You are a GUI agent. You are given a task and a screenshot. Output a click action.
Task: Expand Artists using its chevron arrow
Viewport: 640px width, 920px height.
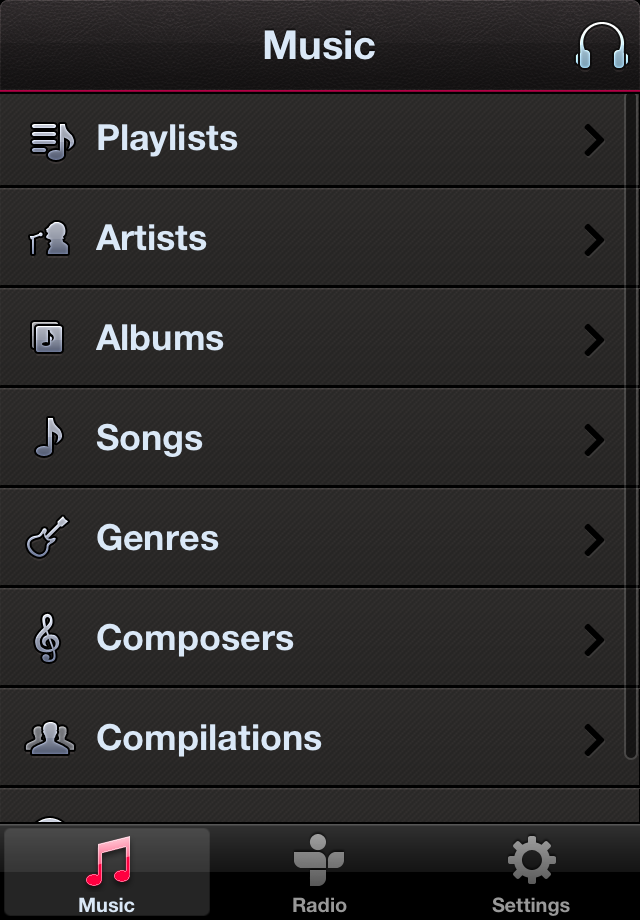coord(594,240)
